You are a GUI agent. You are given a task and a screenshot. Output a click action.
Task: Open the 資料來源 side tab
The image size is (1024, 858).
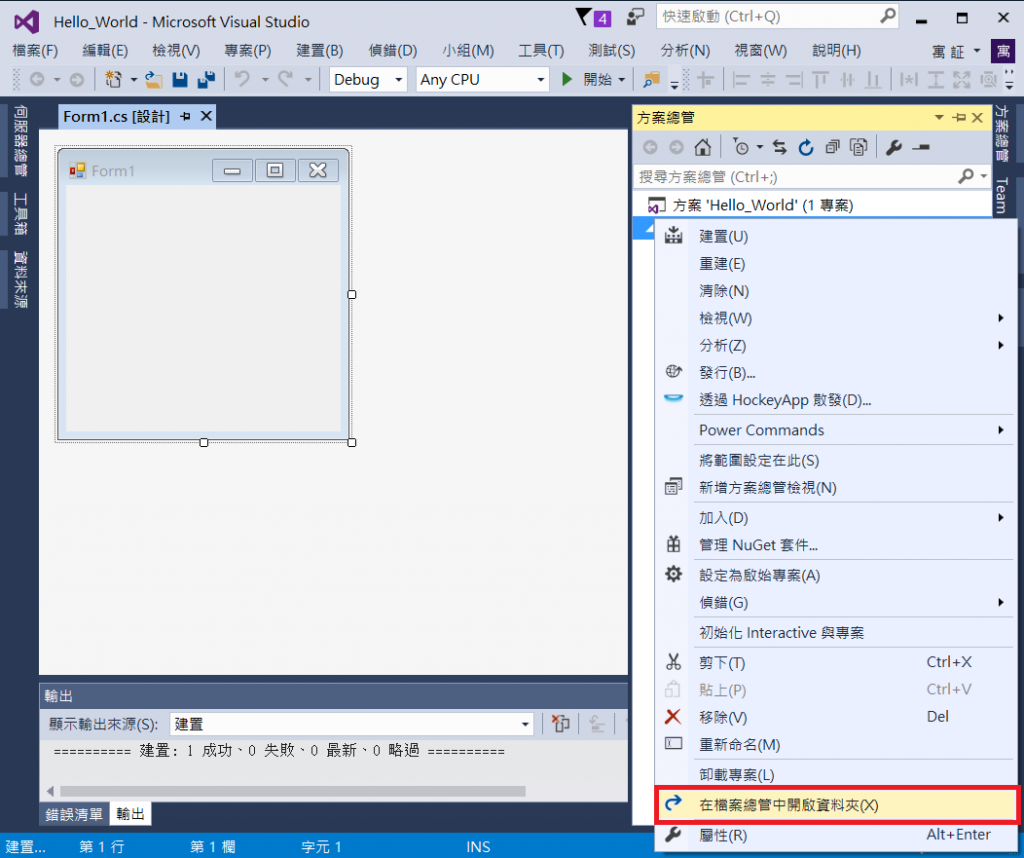pos(20,279)
